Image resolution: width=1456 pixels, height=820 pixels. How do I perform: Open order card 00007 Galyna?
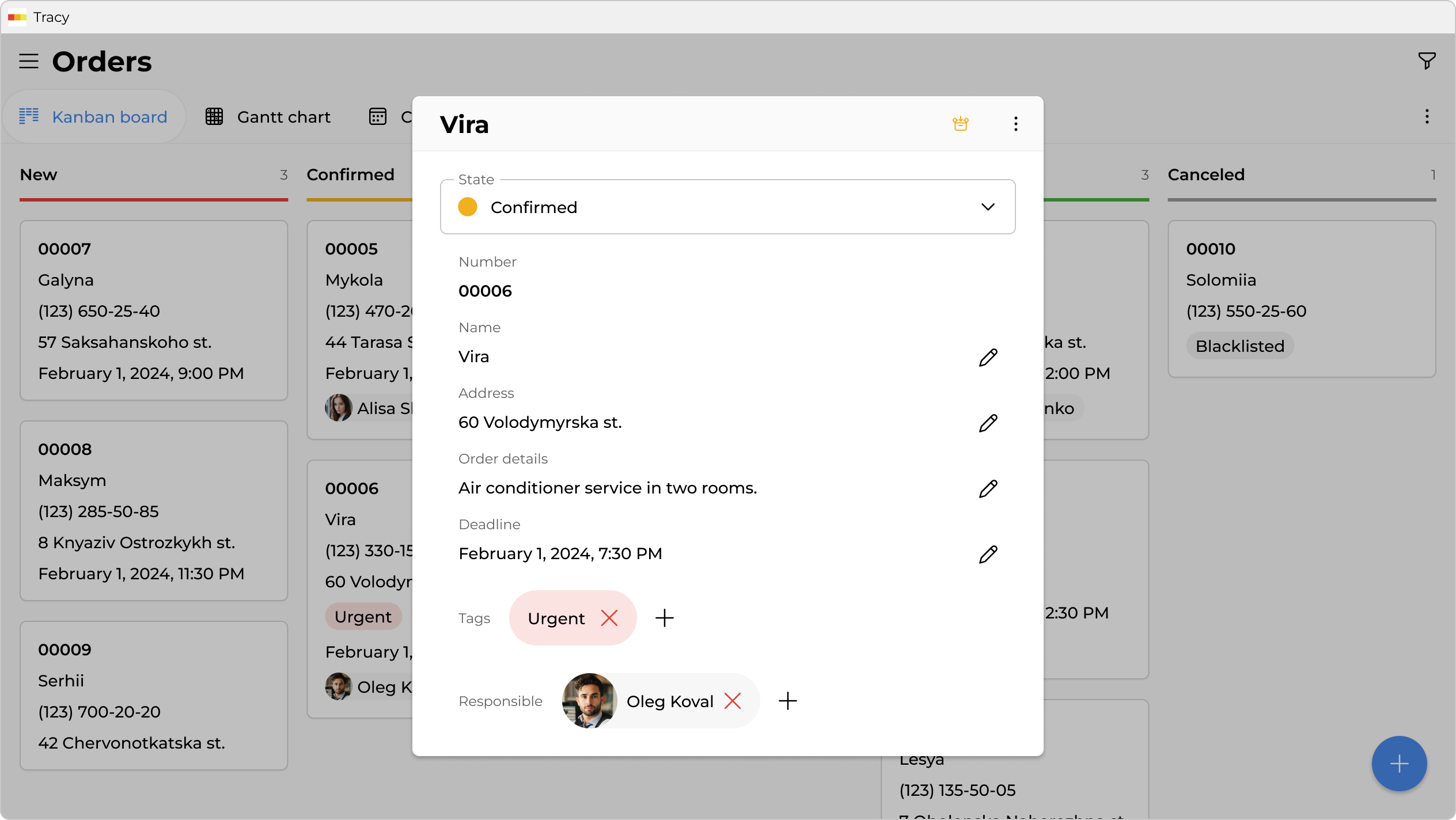(153, 310)
